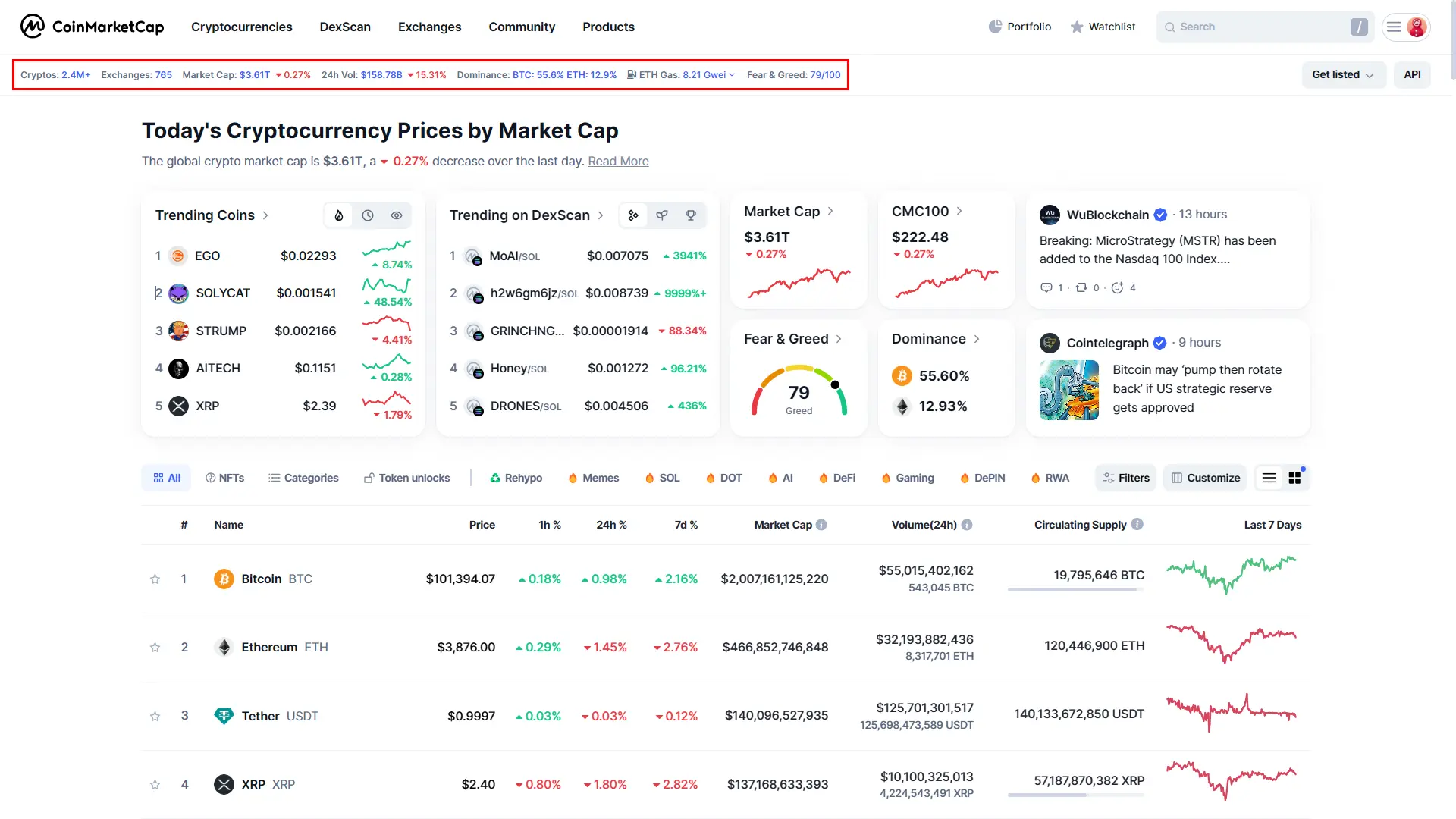Click the XRP coin logo in table row 4

[224, 784]
